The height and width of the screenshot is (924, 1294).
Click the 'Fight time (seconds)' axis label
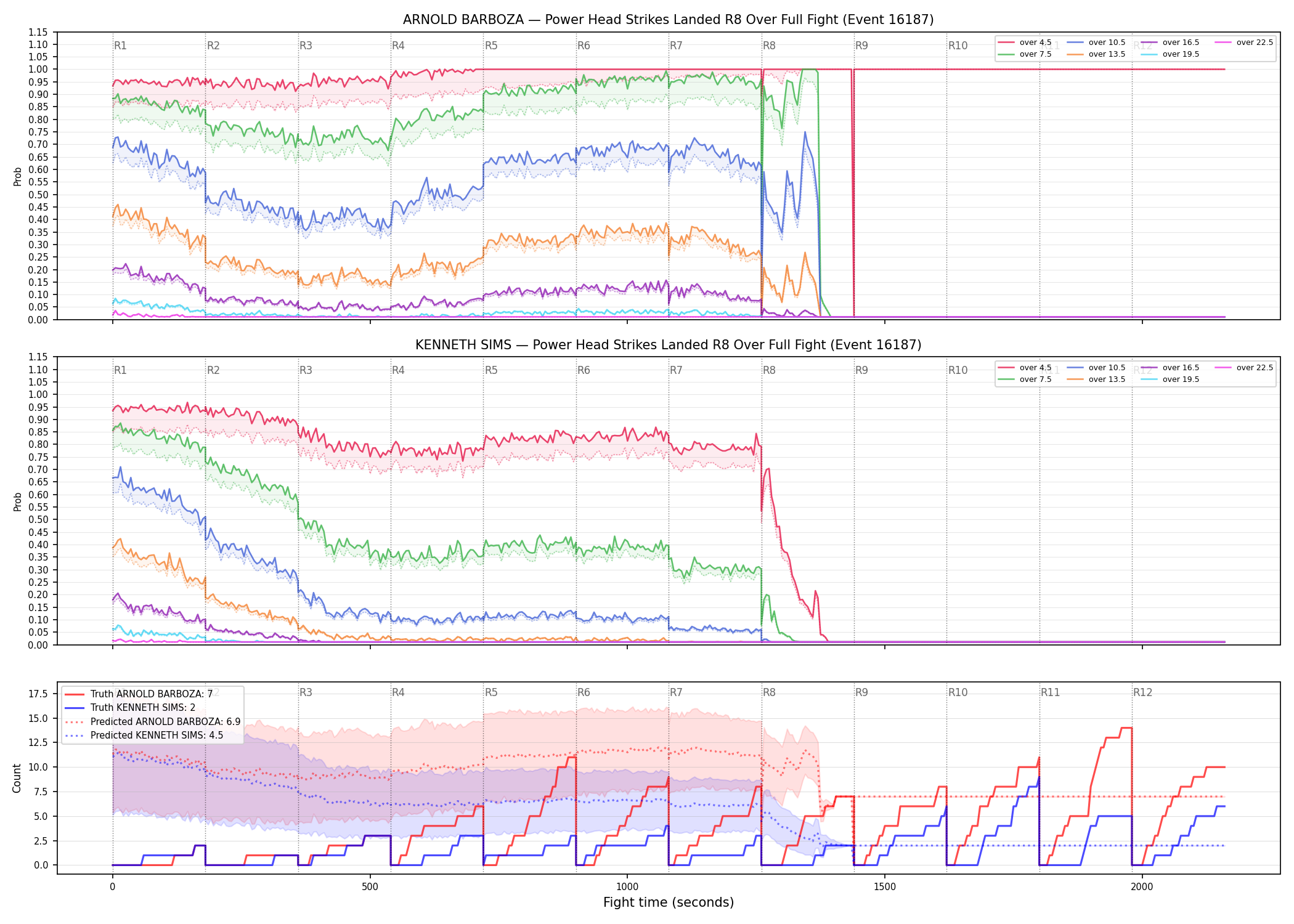point(669,902)
